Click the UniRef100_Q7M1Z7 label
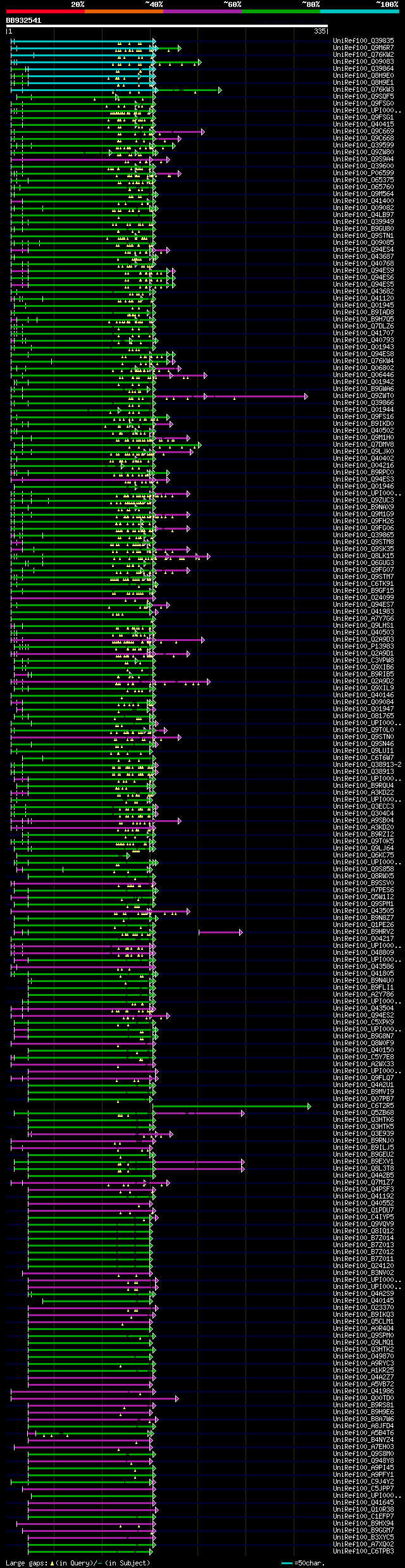 point(363,1183)
